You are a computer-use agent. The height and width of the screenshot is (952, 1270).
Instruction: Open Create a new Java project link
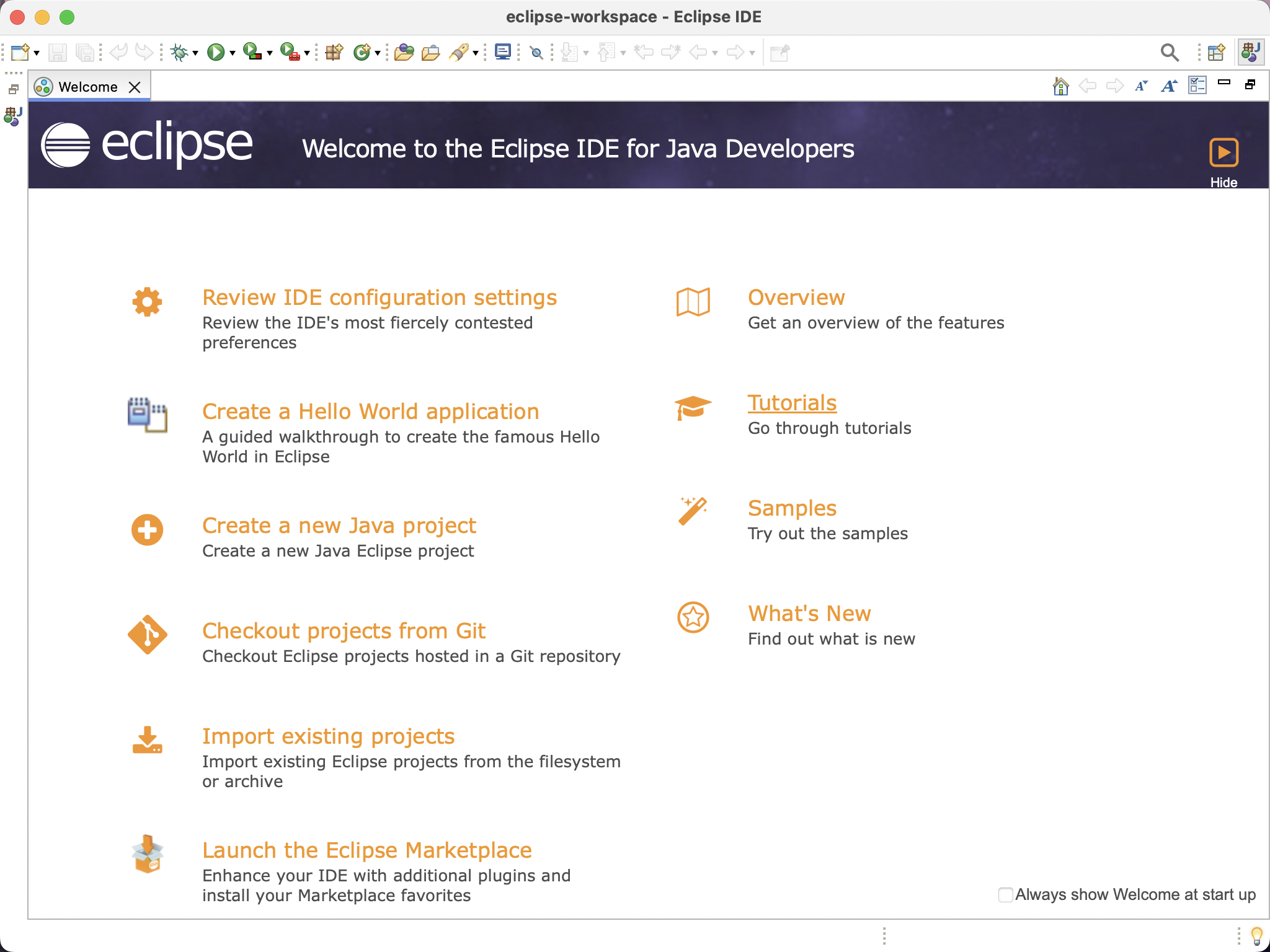click(339, 526)
